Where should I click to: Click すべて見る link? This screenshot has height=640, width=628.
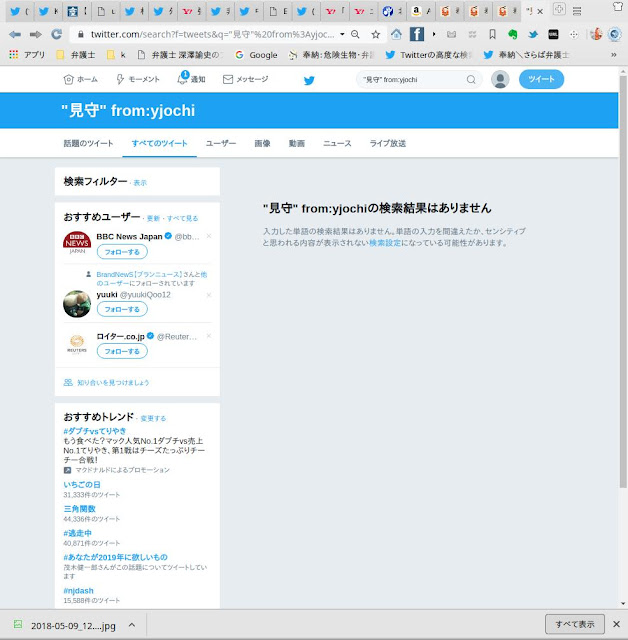(x=182, y=218)
